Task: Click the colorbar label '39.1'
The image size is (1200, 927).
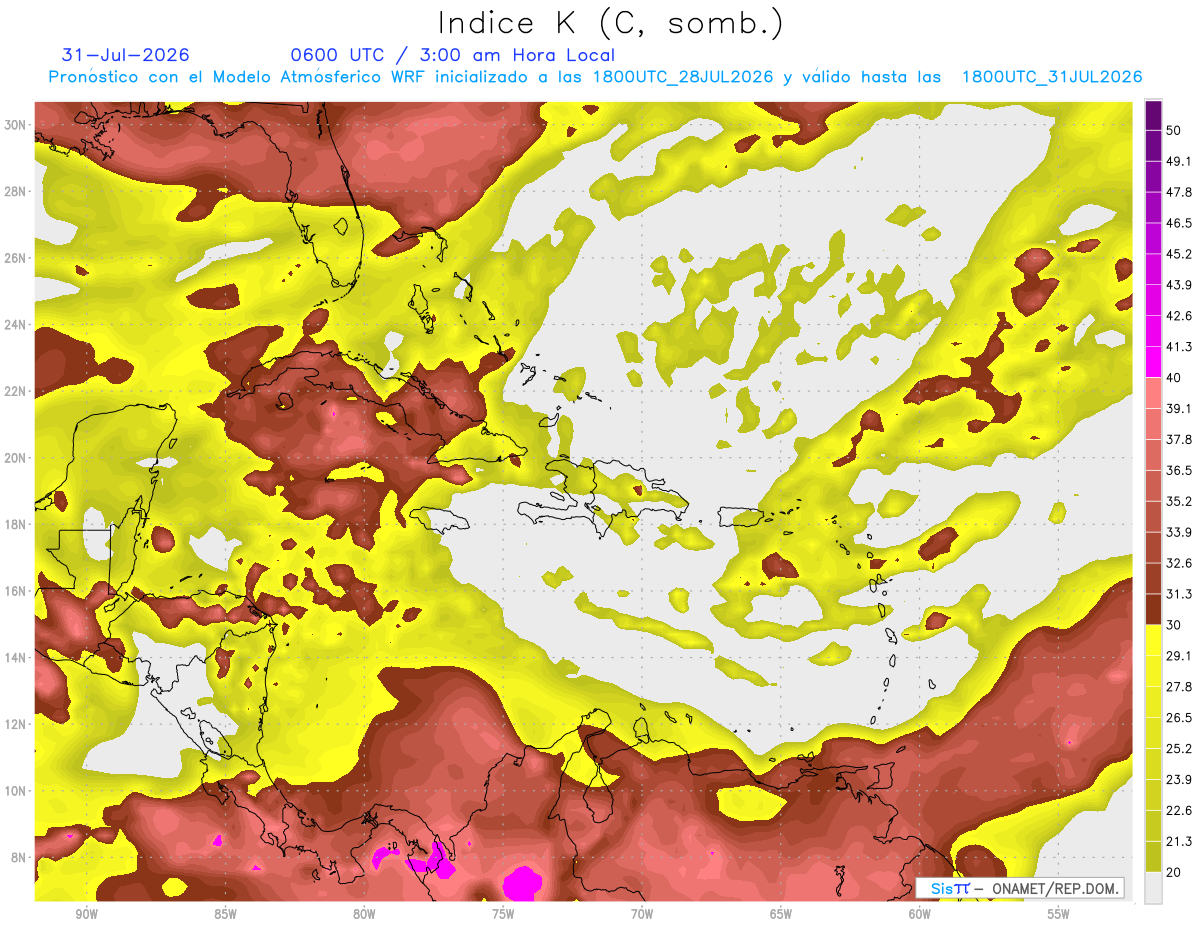Action: coord(1179,408)
